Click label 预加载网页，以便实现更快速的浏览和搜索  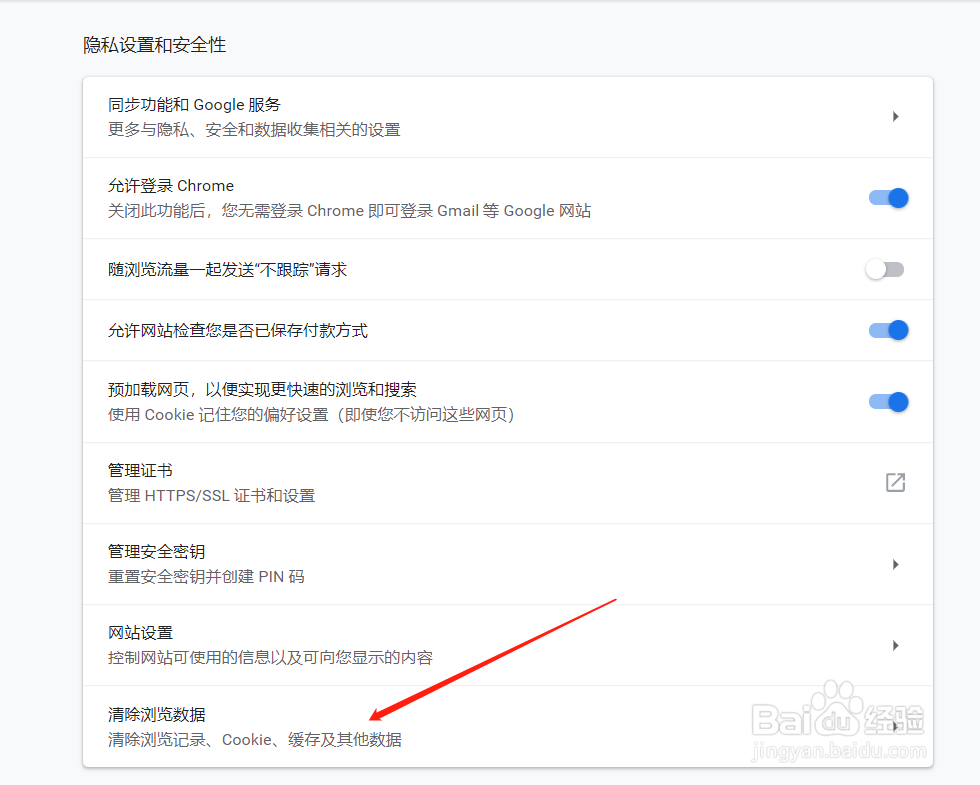[262, 389]
